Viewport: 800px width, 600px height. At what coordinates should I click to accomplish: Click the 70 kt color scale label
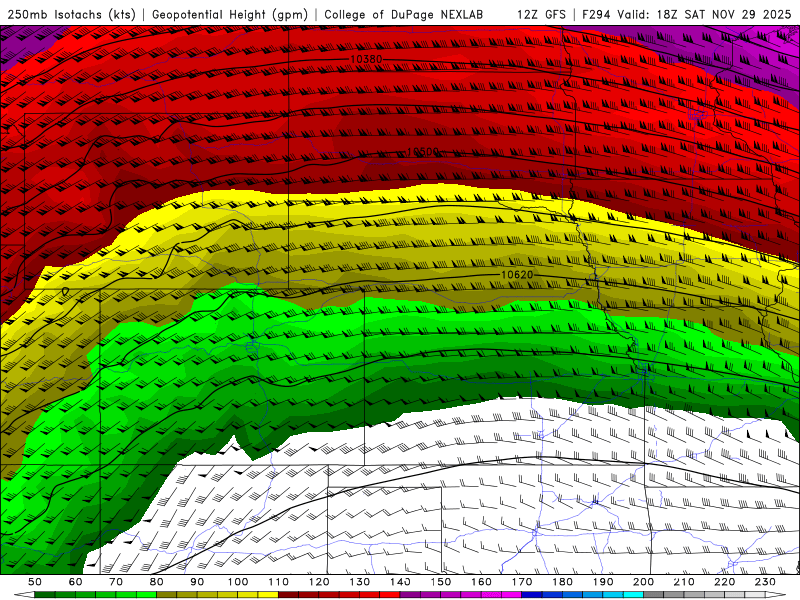116,582
